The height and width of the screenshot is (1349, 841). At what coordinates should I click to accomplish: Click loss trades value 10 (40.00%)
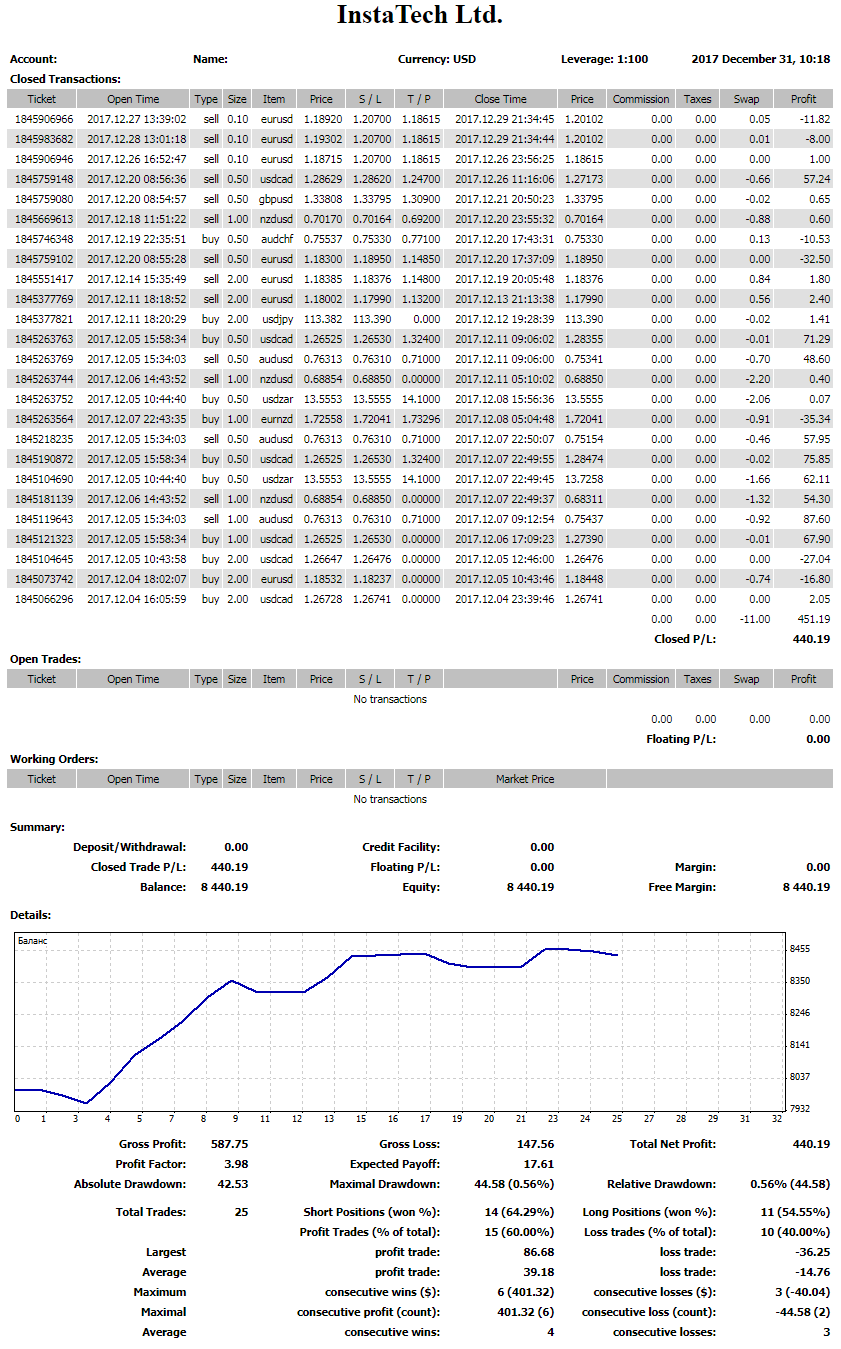796,1232
